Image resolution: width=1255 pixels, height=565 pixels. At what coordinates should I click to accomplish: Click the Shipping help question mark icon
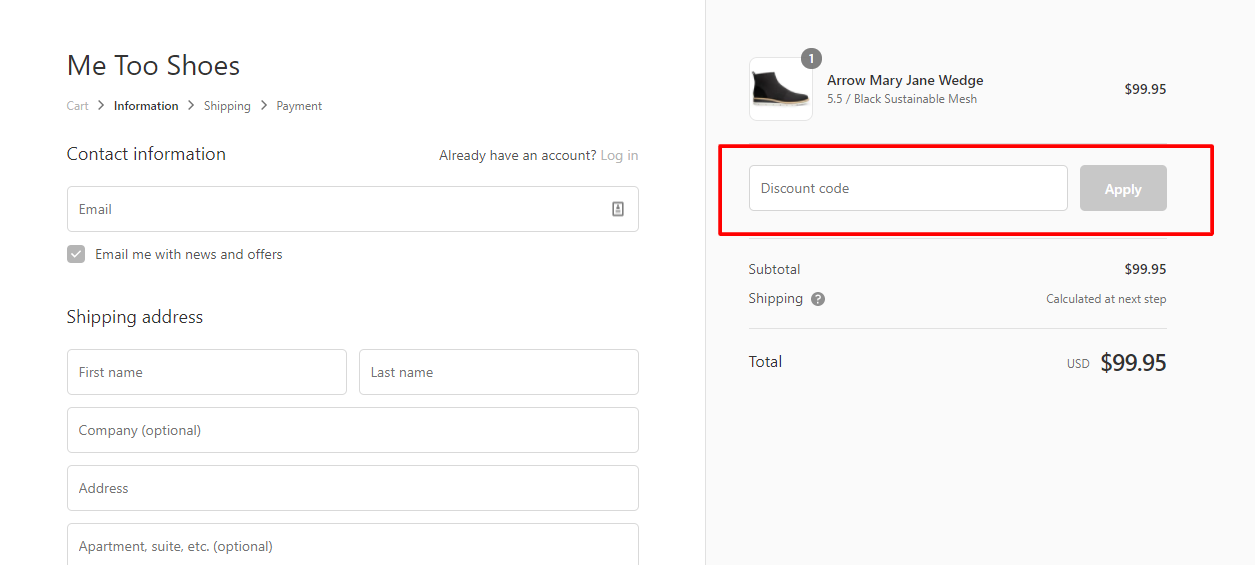click(x=818, y=299)
